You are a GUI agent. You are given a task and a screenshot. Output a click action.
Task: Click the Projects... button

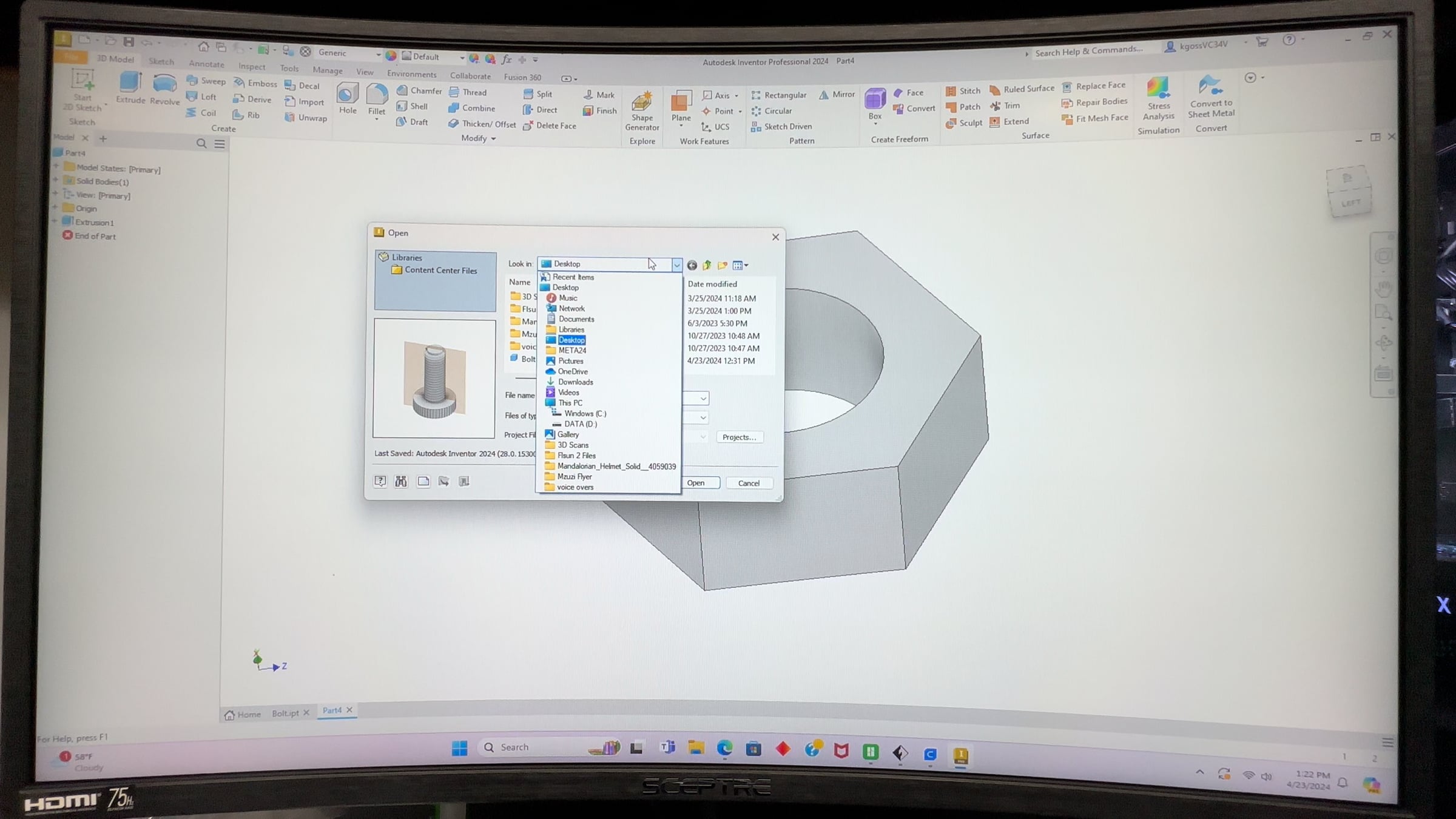pos(739,437)
